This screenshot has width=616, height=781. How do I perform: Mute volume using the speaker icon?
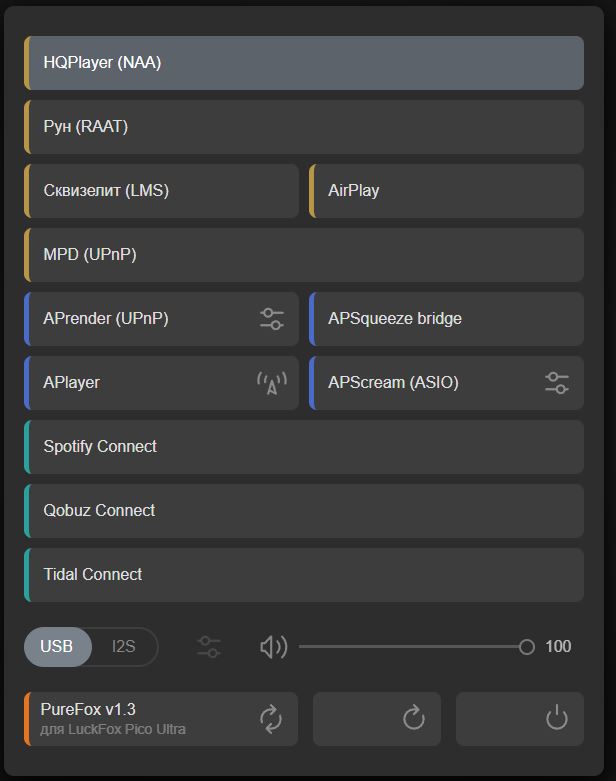tap(273, 647)
